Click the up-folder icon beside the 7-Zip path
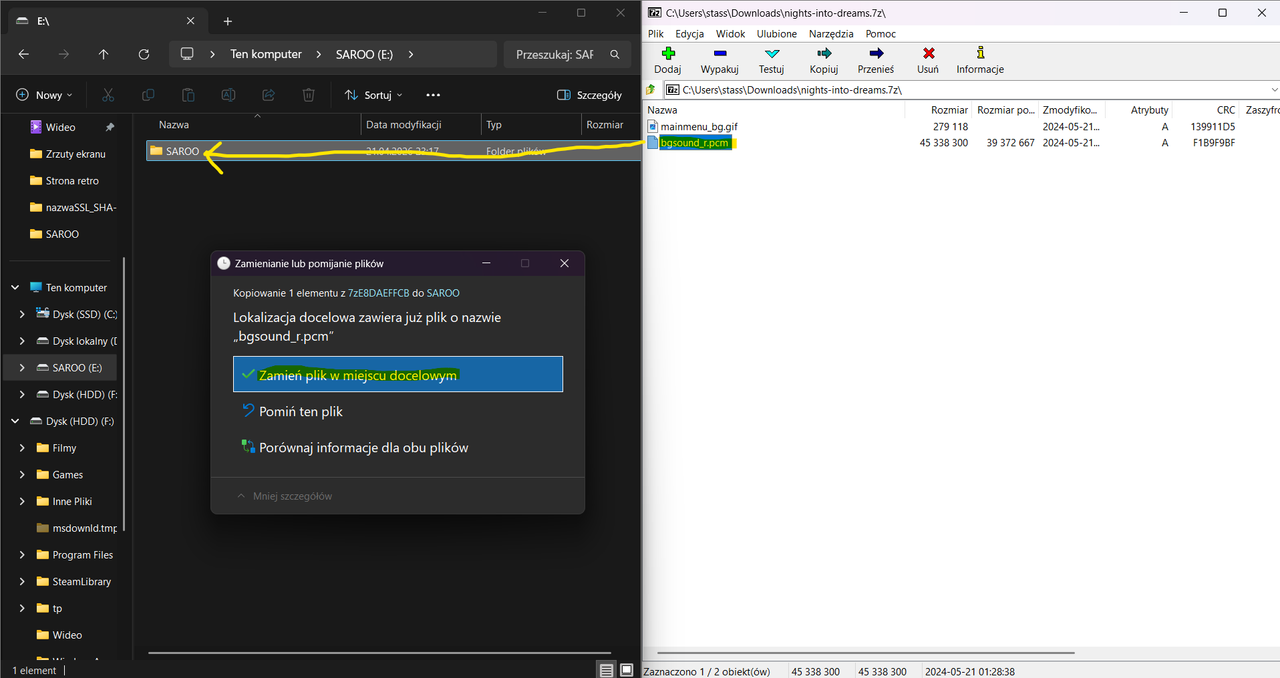This screenshot has width=1280, height=678. click(651, 89)
